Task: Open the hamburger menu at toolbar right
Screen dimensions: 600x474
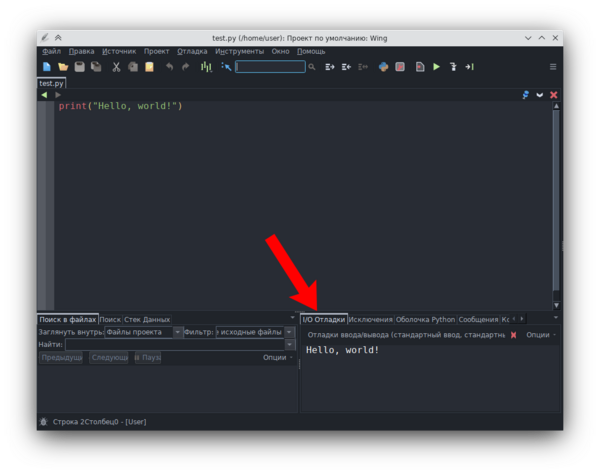Action: click(x=553, y=67)
